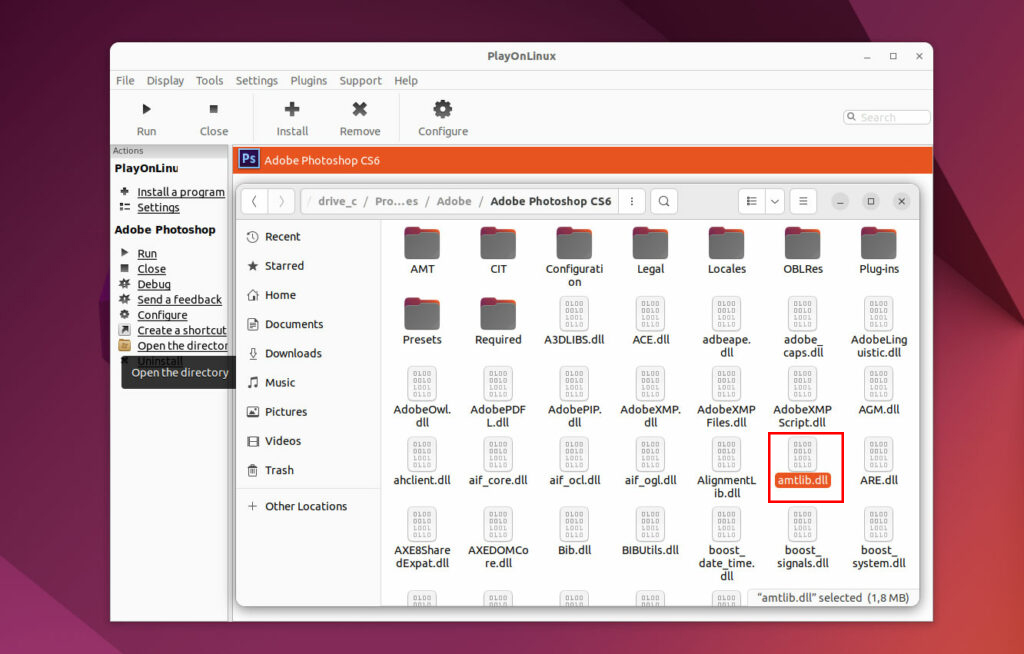Viewport: 1024px width, 654px height.
Task: Toggle the list view button
Action: point(751,201)
